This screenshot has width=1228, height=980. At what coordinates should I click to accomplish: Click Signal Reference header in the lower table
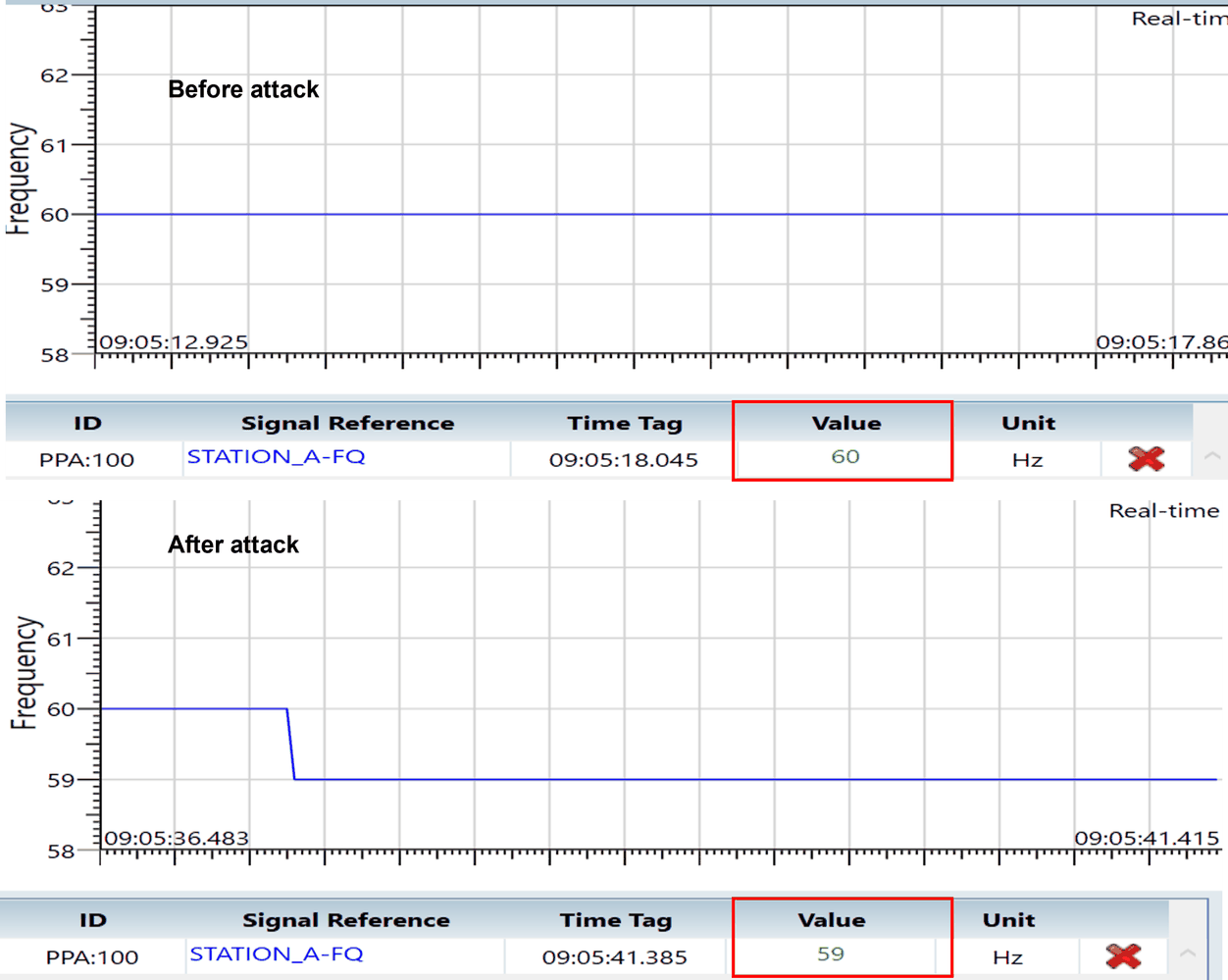click(x=346, y=920)
